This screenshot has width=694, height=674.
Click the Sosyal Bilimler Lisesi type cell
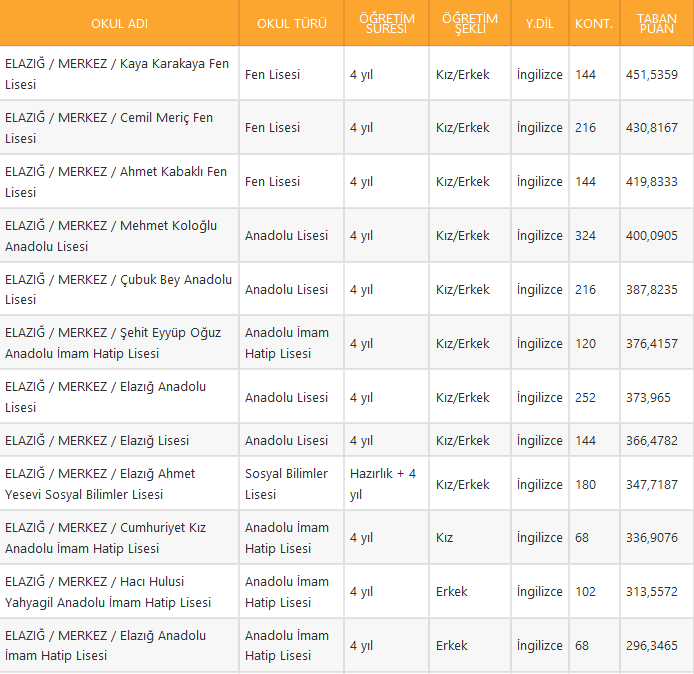[x=286, y=484]
